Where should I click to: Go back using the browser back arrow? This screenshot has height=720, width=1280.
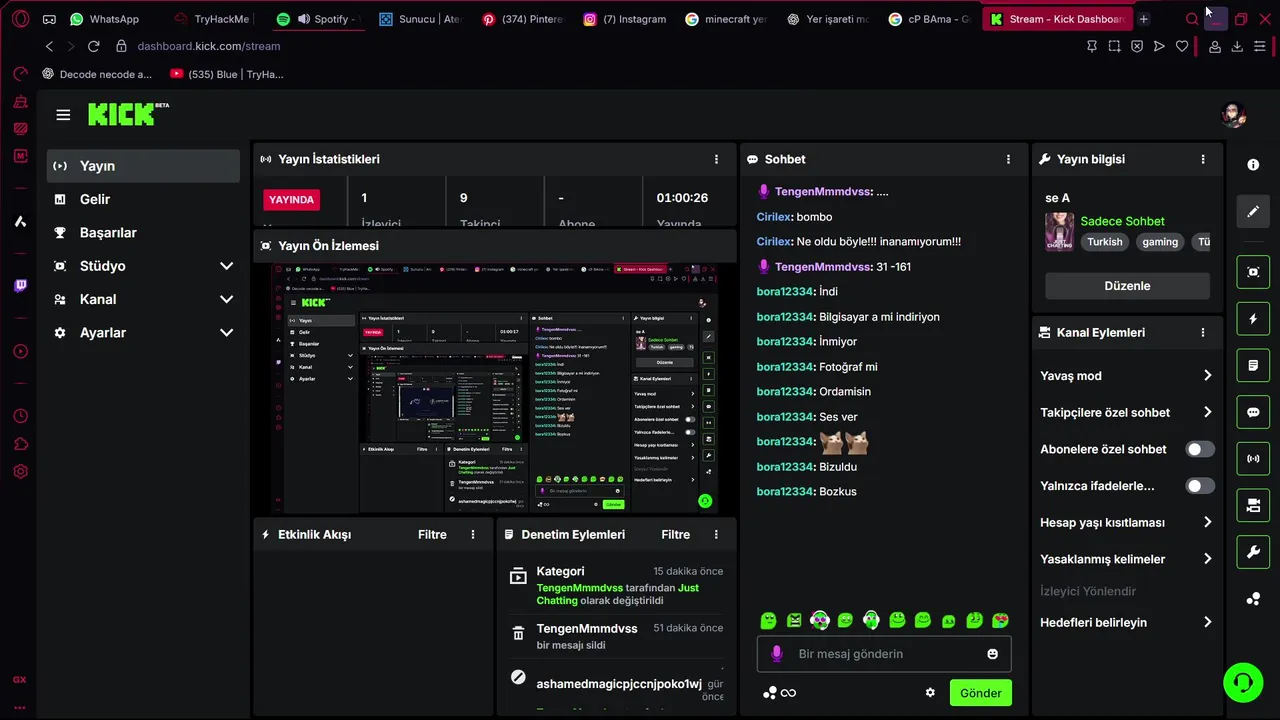pos(49,46)
